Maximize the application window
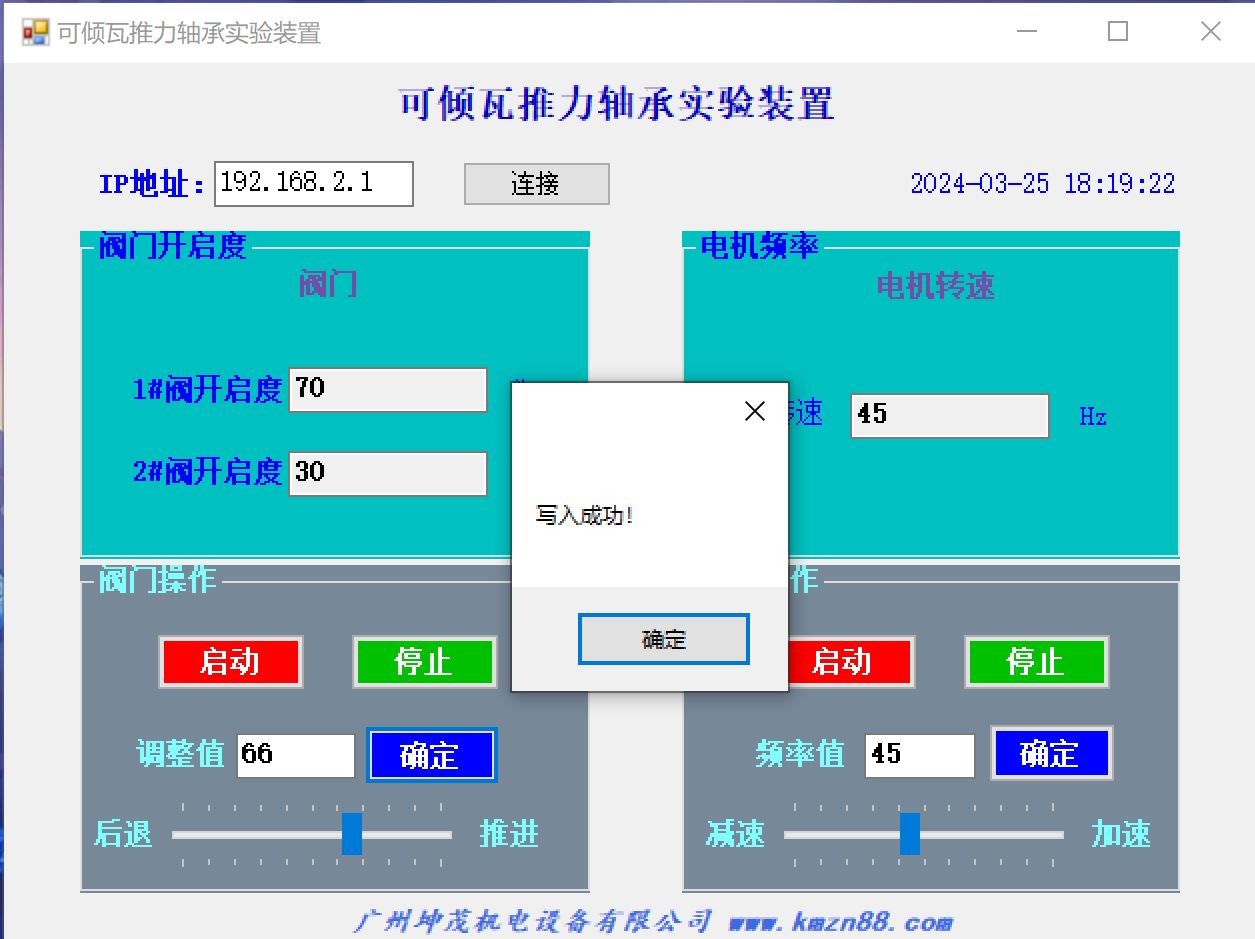Image resolution: width=1255 pixels, height=939 pixels. point(1118,32)
